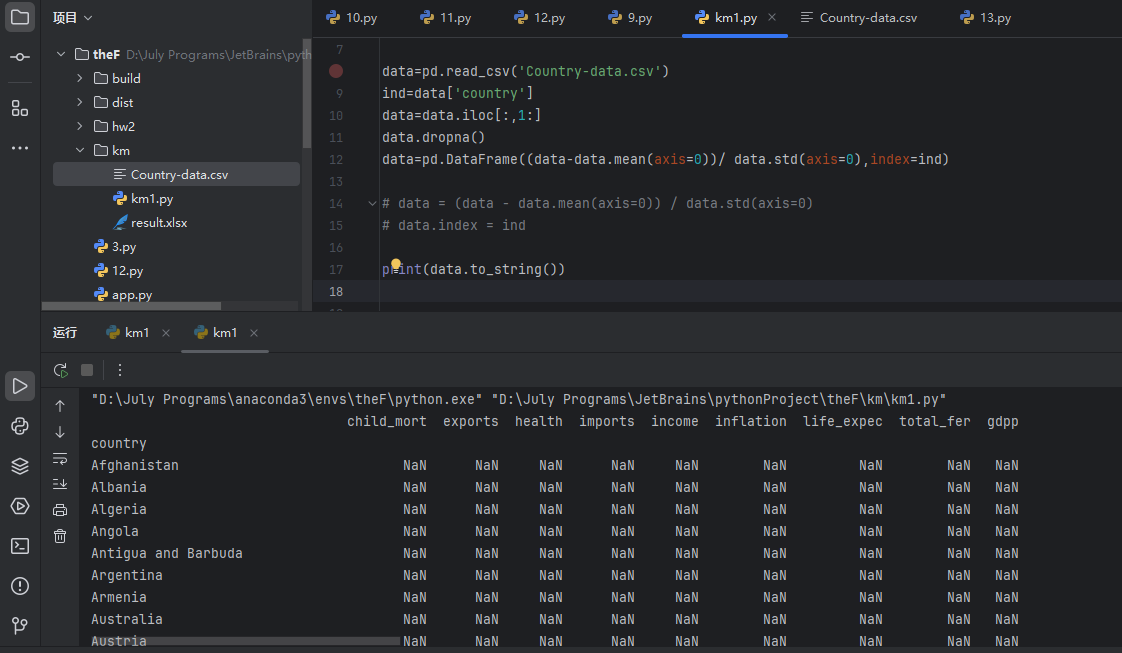
Task: Click the console horizontal scrollbar
Action: point(245,642)
